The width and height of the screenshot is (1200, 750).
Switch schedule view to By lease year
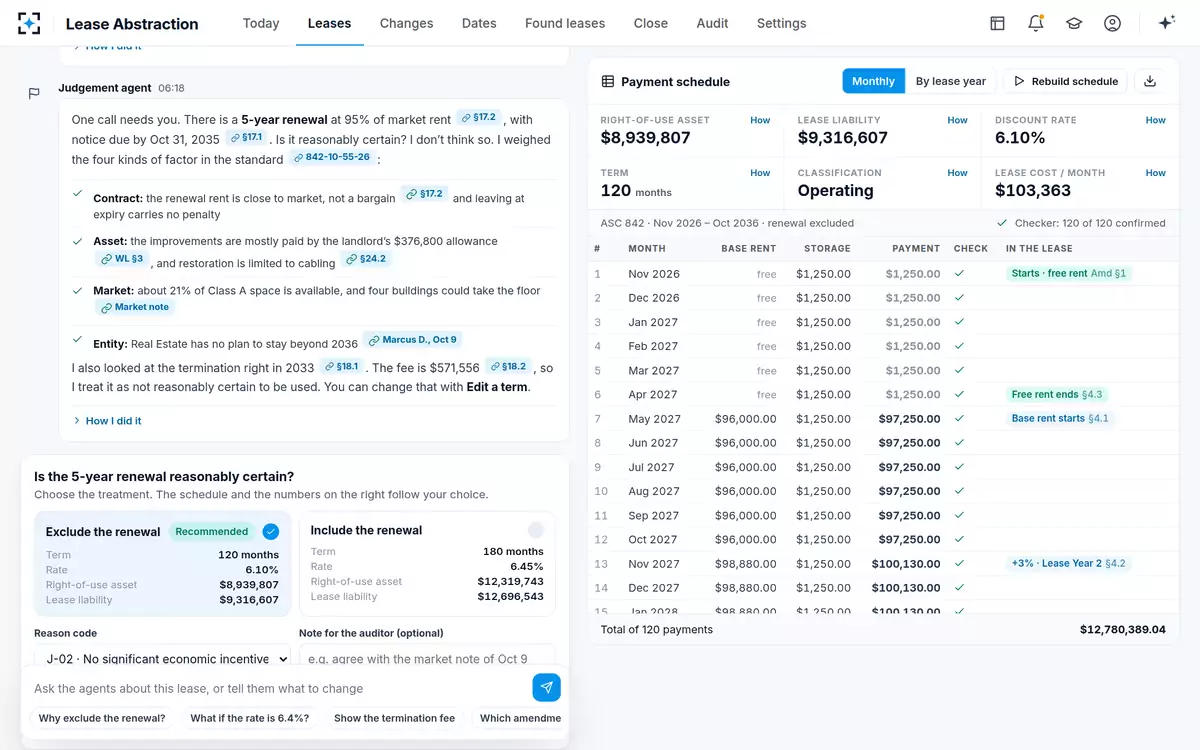[951, 81]
